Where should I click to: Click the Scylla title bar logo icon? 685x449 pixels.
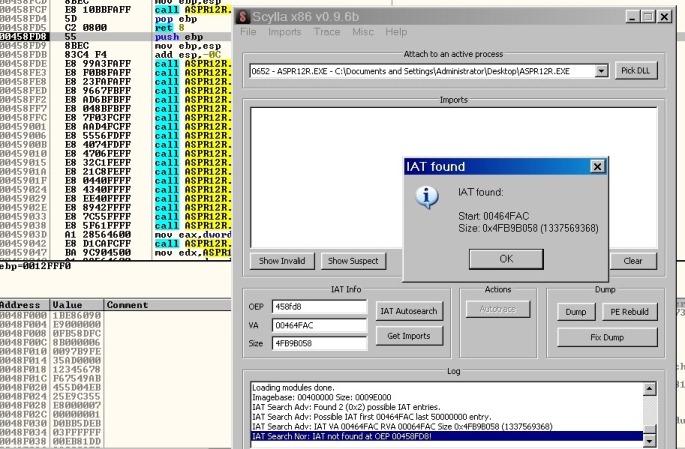tap(242, 17)
